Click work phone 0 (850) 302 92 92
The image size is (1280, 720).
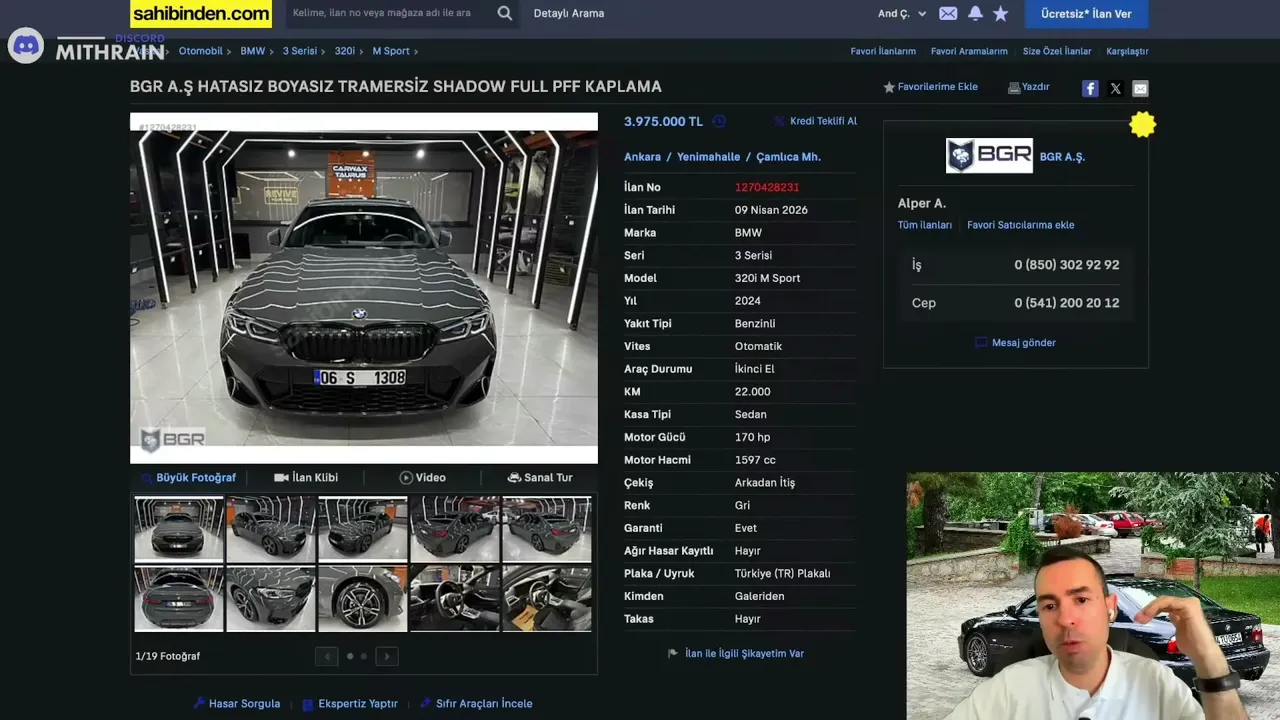point(1067,265)
